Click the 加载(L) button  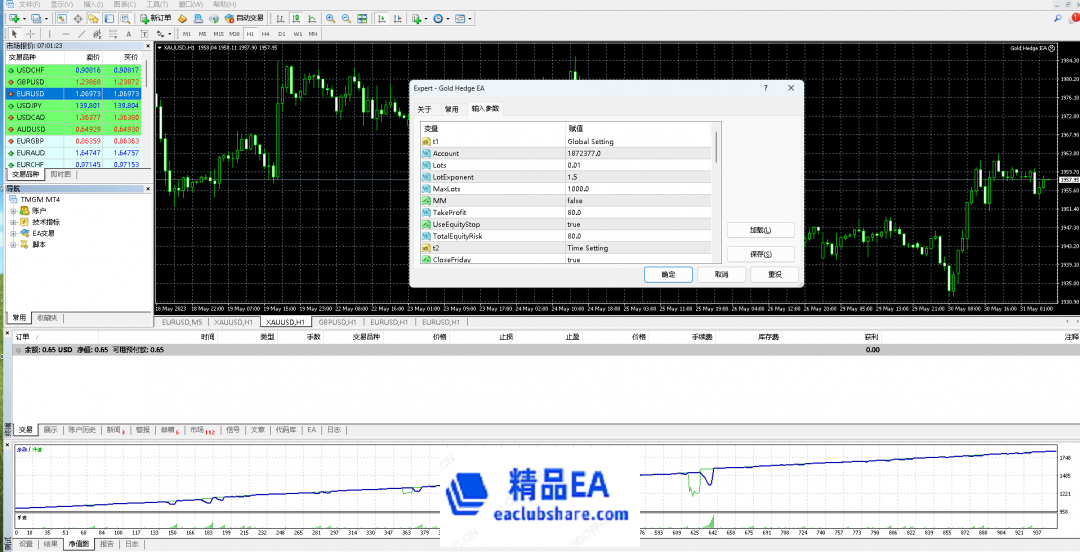[761, 230]
